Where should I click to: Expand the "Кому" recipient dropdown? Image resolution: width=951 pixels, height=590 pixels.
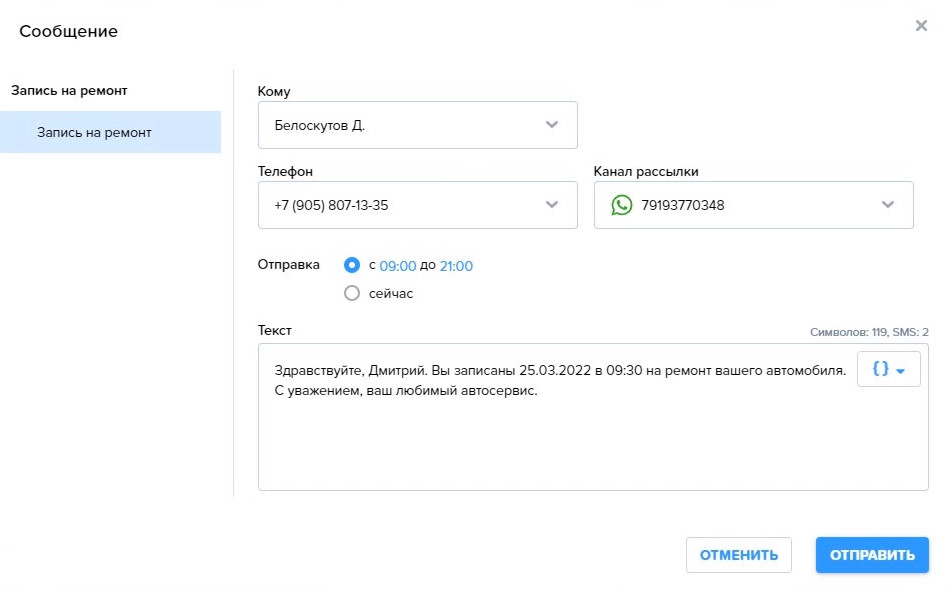pos(551,125)
